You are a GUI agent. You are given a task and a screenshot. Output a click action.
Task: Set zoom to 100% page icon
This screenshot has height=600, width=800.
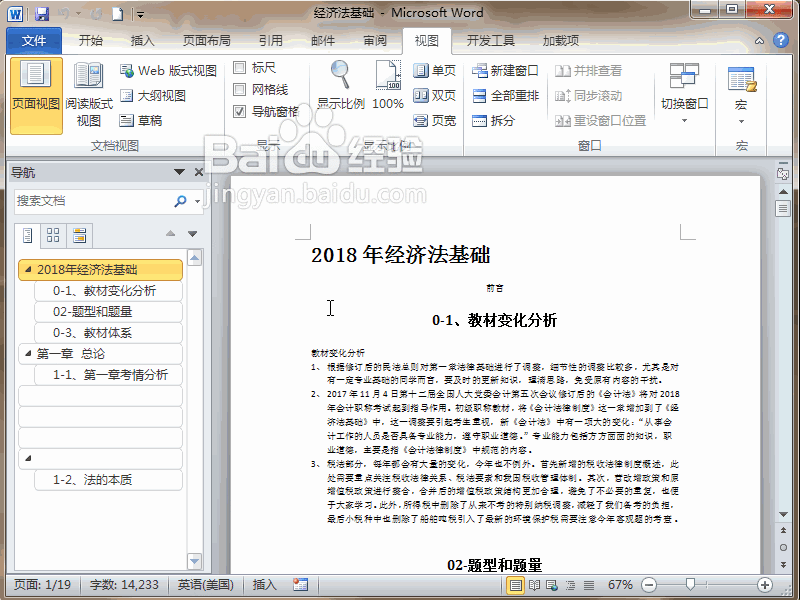pos(388,86)
